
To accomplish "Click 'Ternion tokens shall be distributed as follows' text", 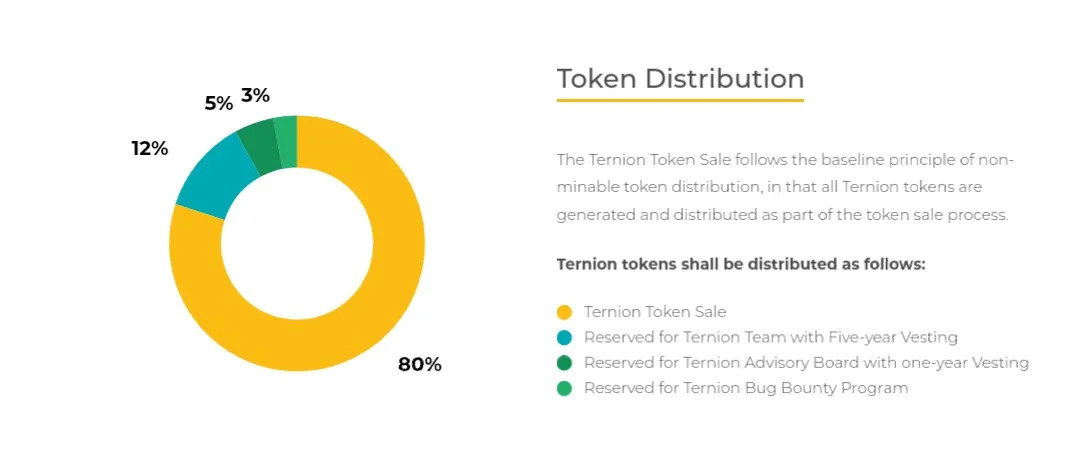I will [x=741, y=265].
